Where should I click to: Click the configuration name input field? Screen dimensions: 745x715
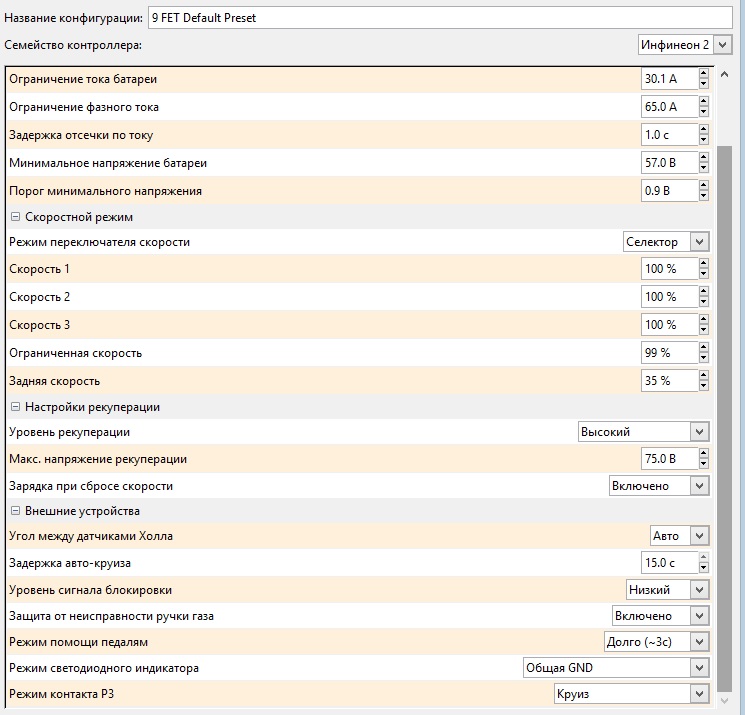(440, 19)
